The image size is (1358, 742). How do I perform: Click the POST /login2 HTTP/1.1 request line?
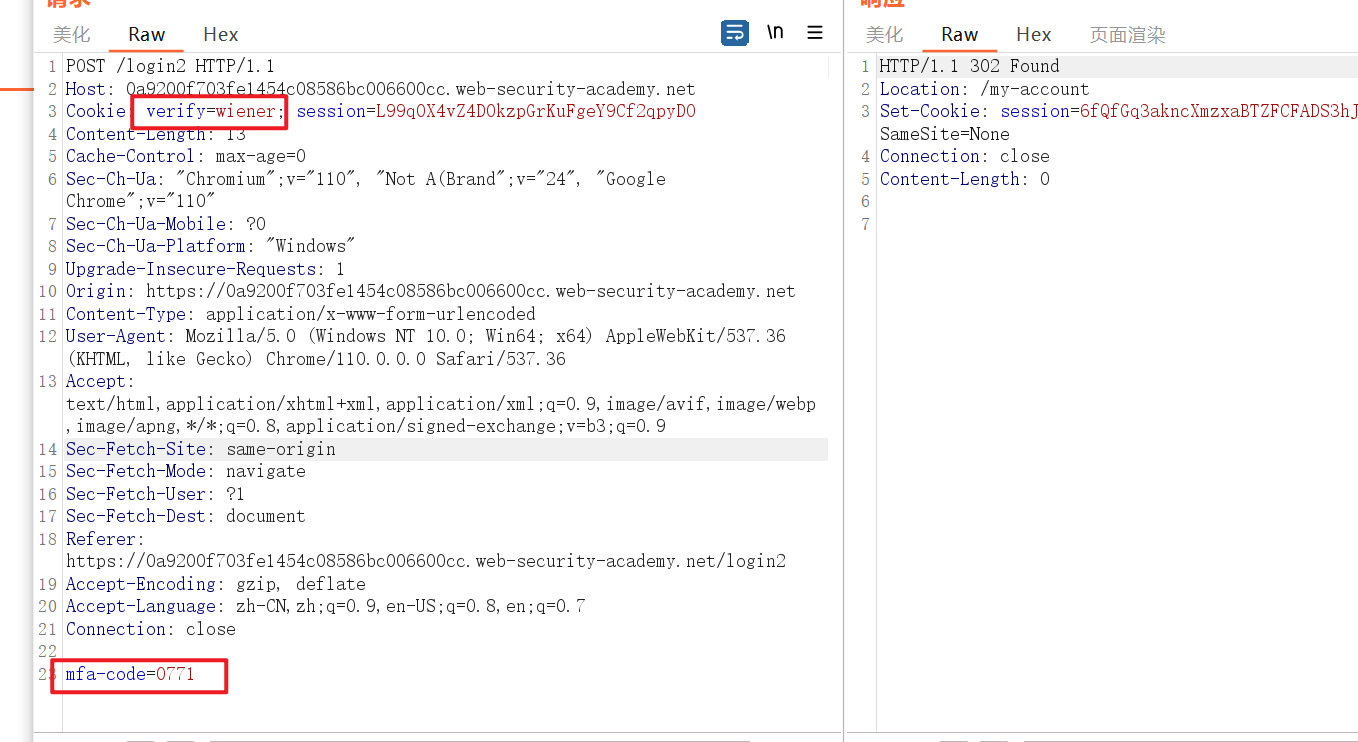[x=170, y=66]
